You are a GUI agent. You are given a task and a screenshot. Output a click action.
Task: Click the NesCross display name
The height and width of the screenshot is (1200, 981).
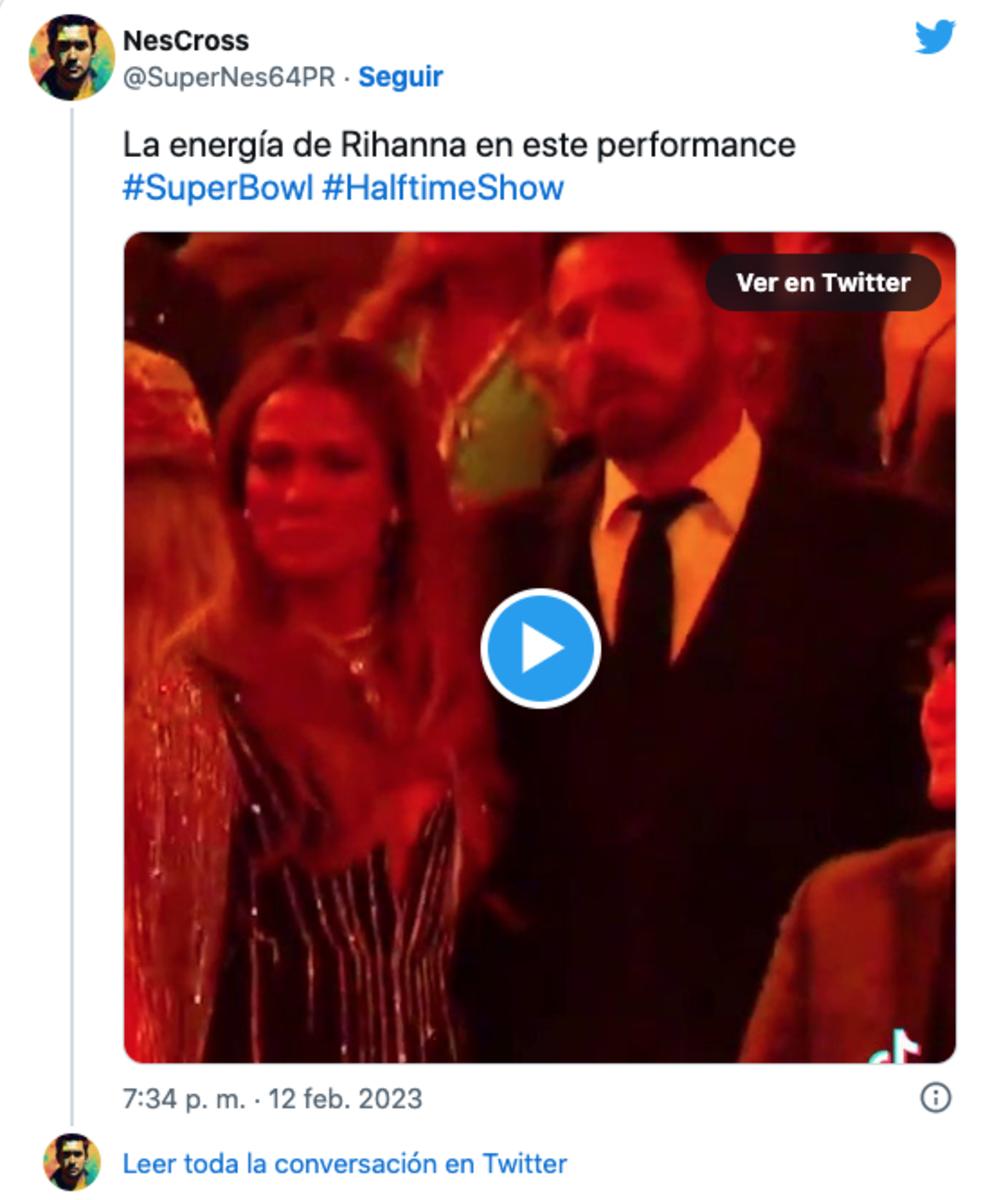[186, 41]
